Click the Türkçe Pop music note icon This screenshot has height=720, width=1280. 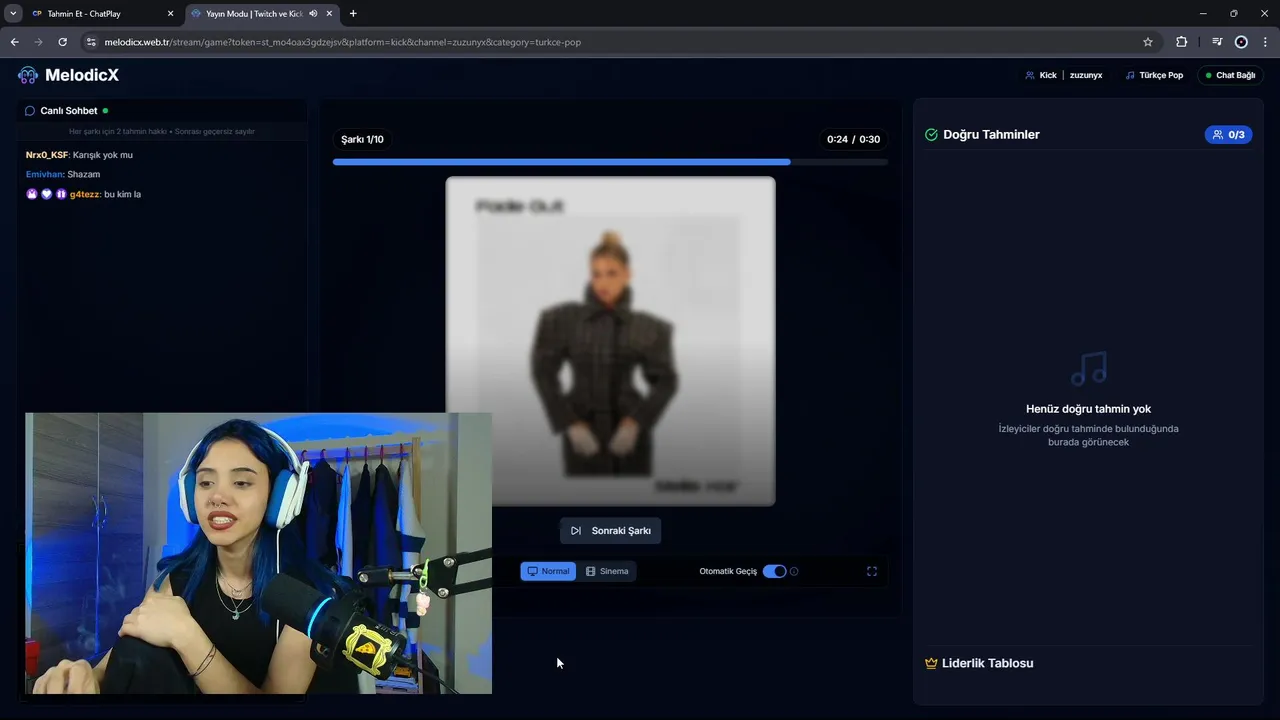[x=1130, y=75]
